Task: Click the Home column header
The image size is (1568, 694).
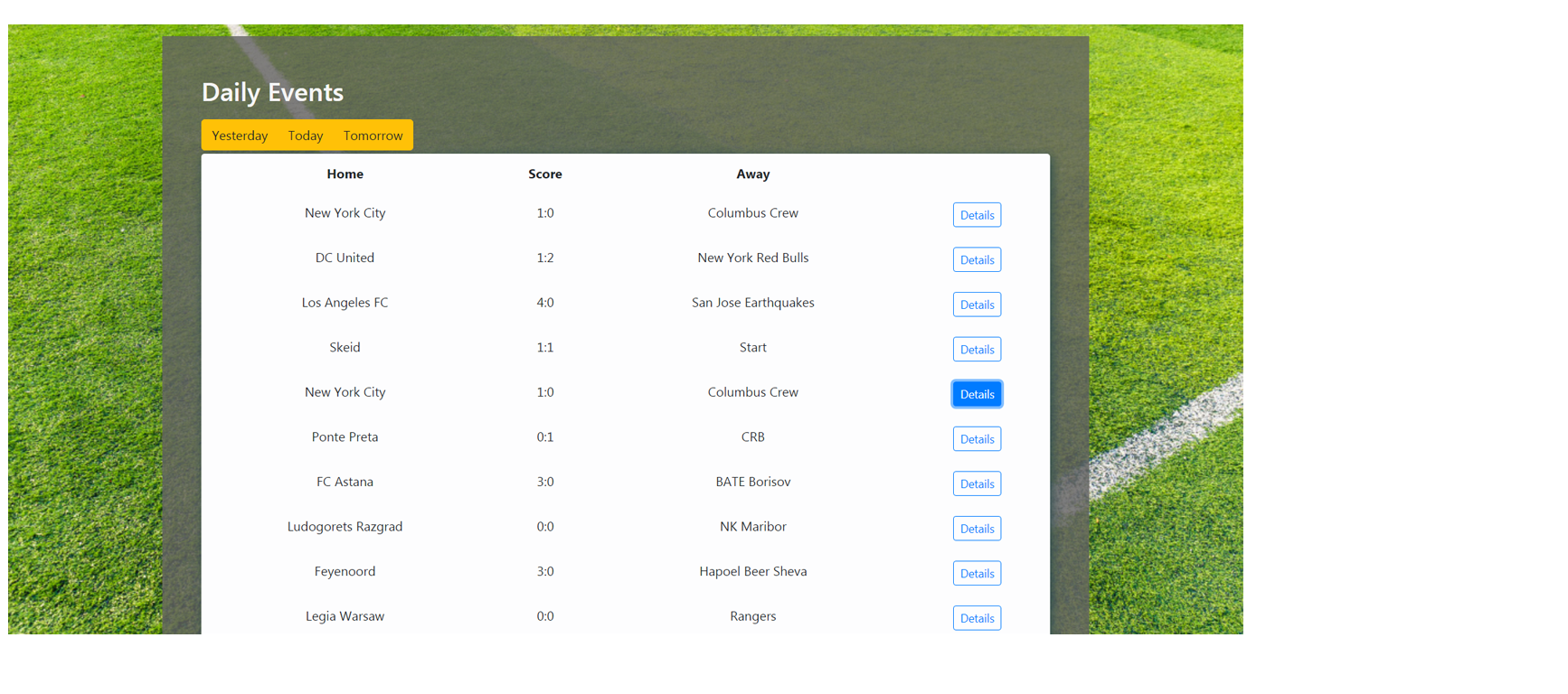Action: coord(345,174)
